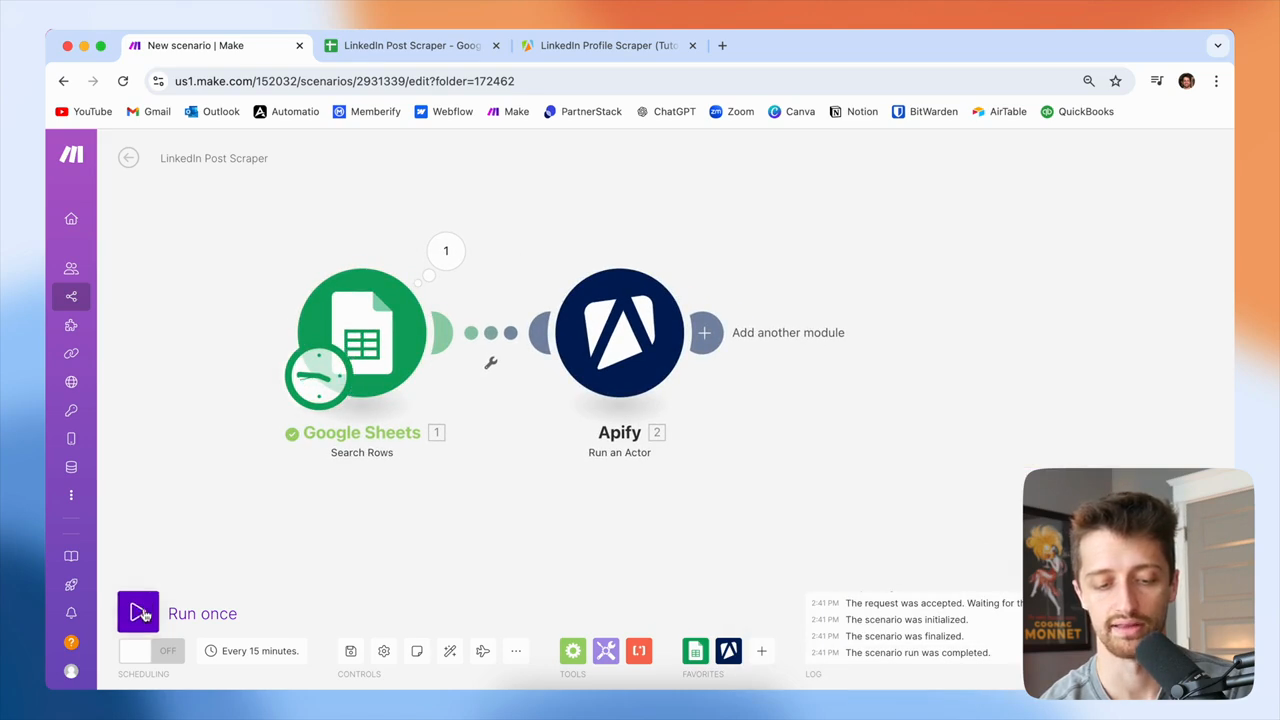Open the green Flow control tools icon
Image resolution: width=1280 pixels, height=720 pixels.
(x=573, y=651)
